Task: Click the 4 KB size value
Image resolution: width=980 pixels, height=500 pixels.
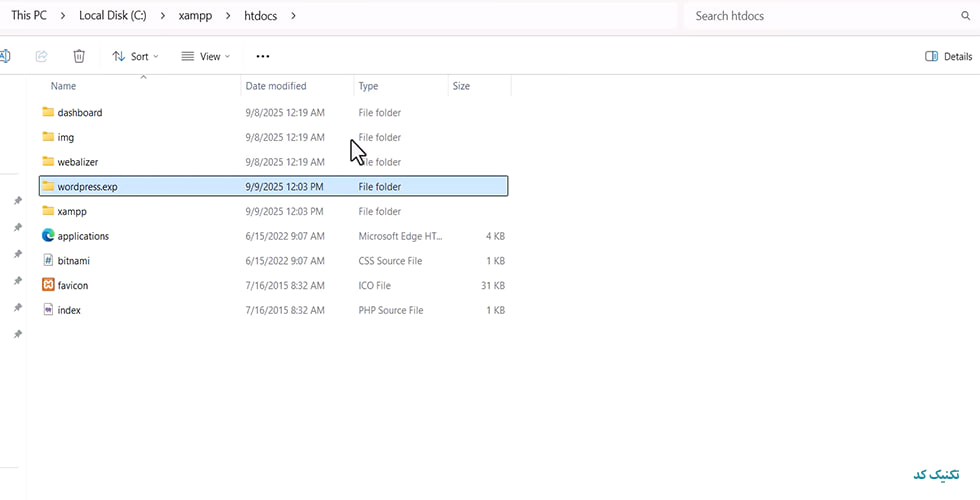Action: (496, 236)
